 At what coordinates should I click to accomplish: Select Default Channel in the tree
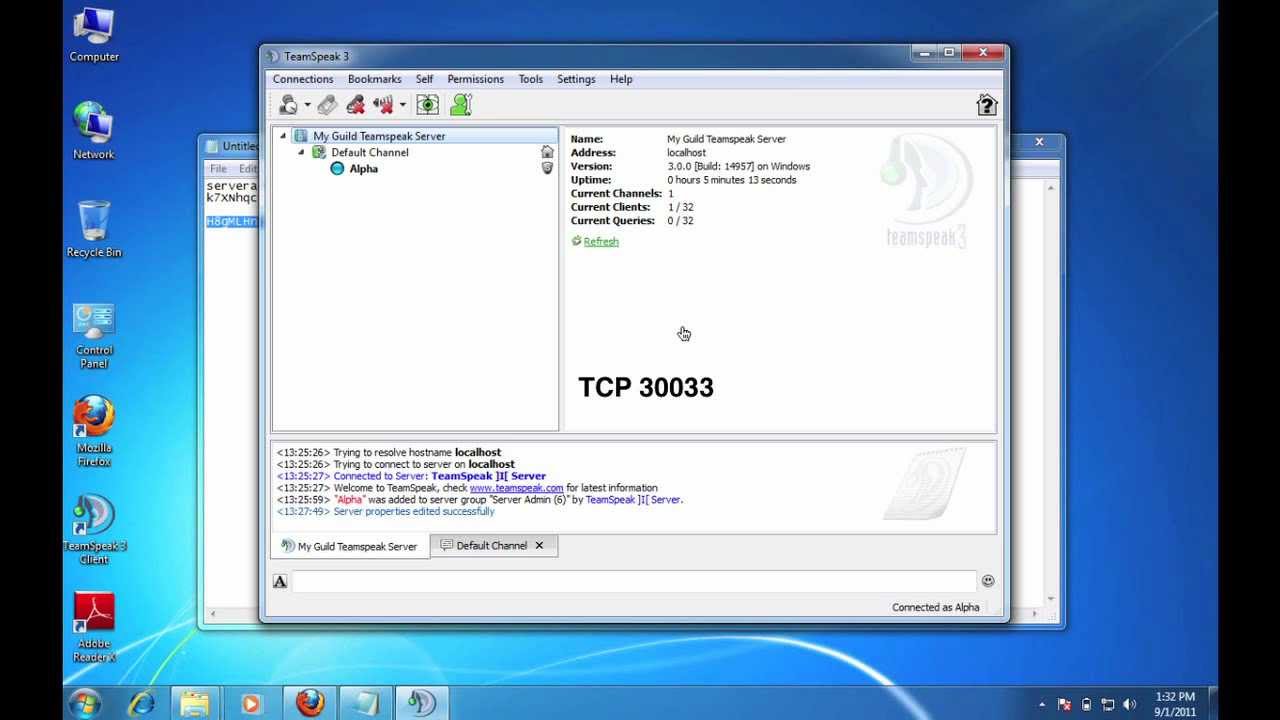point(369,152)
